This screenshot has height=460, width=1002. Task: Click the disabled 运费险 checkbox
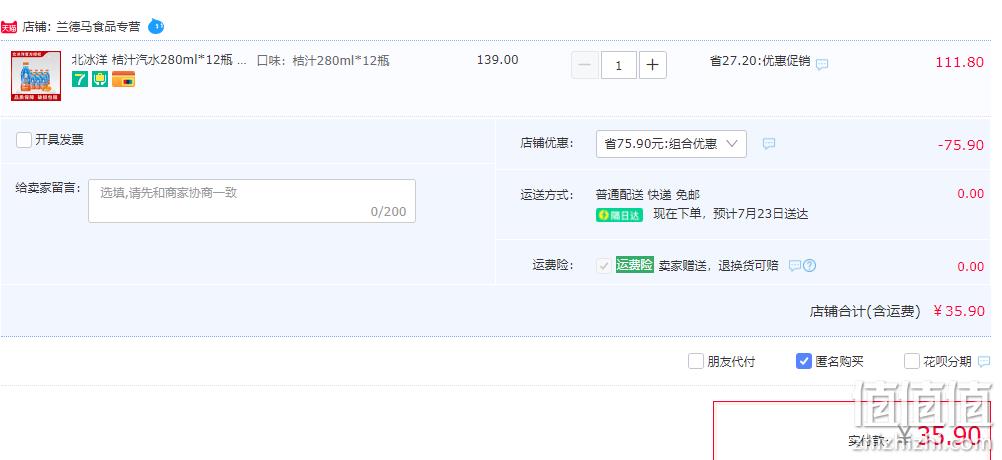[603, 266]
